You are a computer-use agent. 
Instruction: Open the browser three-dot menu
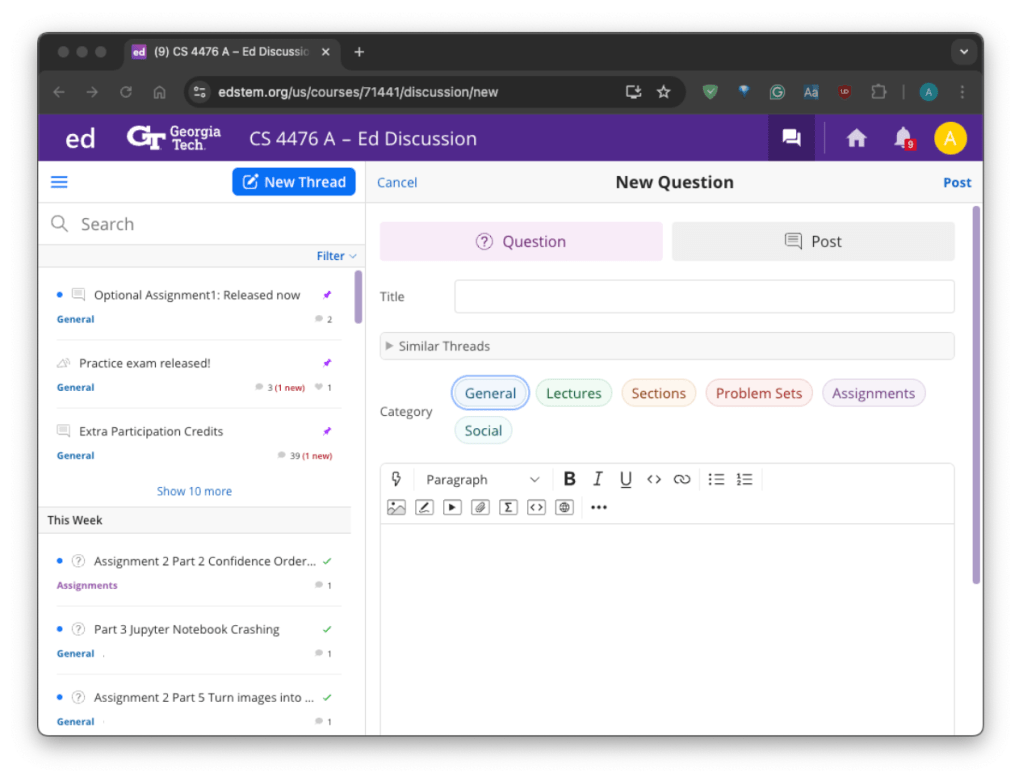tap(962, 92)
